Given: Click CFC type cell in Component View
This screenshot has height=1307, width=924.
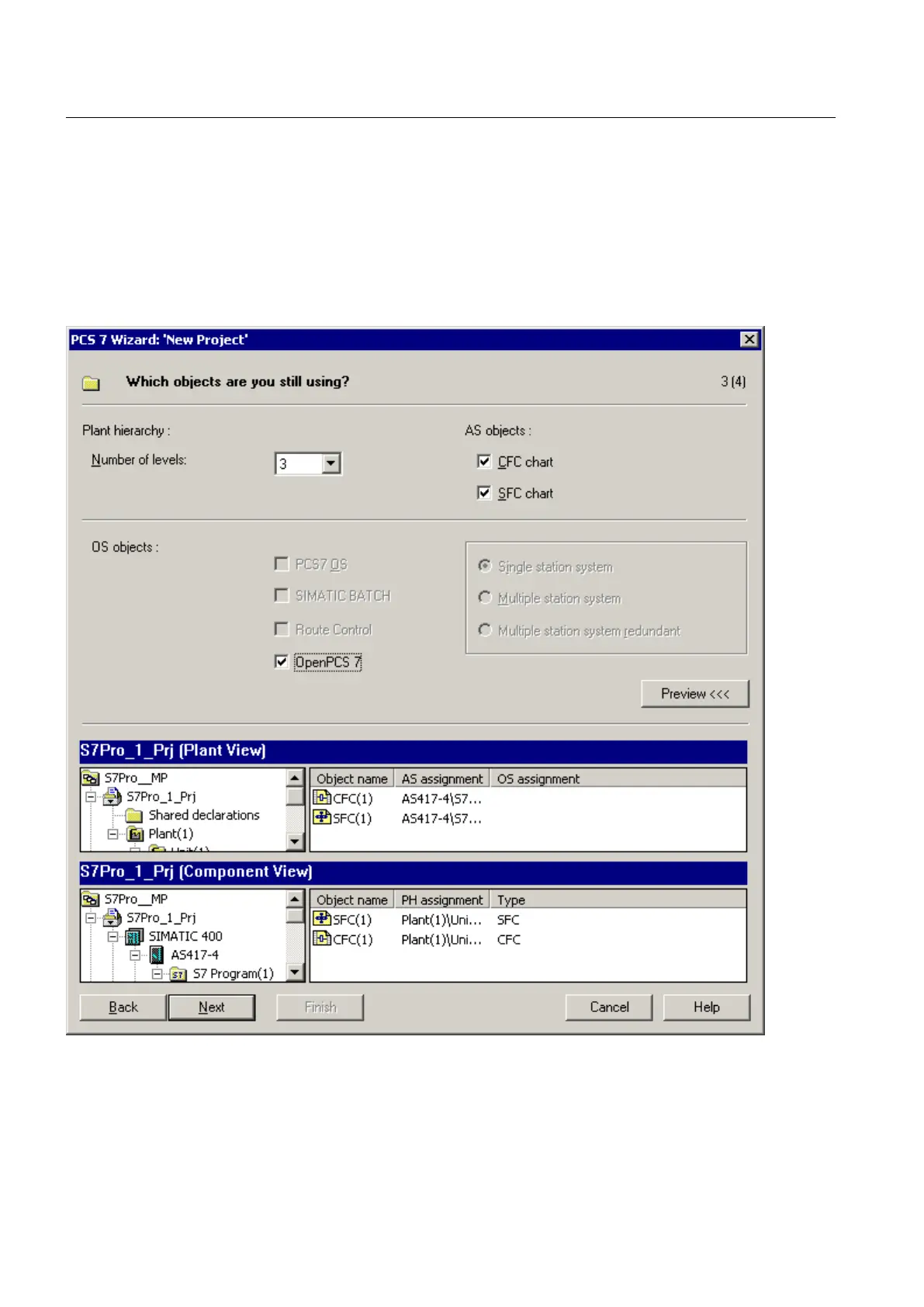Looking at the screenshot, I should [x=509, y=939].
